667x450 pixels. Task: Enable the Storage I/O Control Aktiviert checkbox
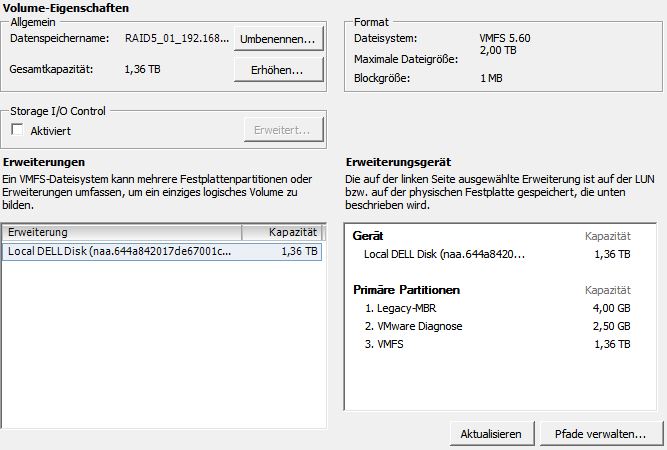click(x=17, y=130)
